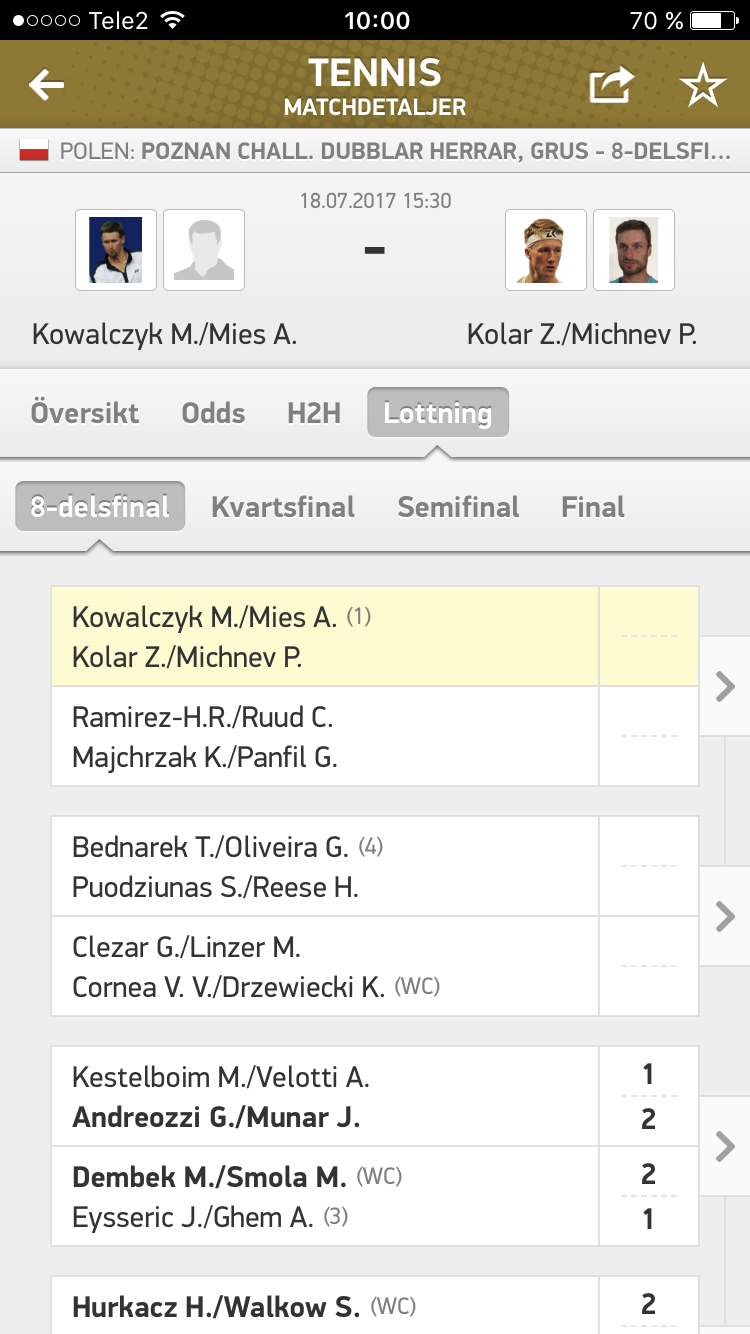
Task: Tap the back arrow icon
Action: coord(46,85)
